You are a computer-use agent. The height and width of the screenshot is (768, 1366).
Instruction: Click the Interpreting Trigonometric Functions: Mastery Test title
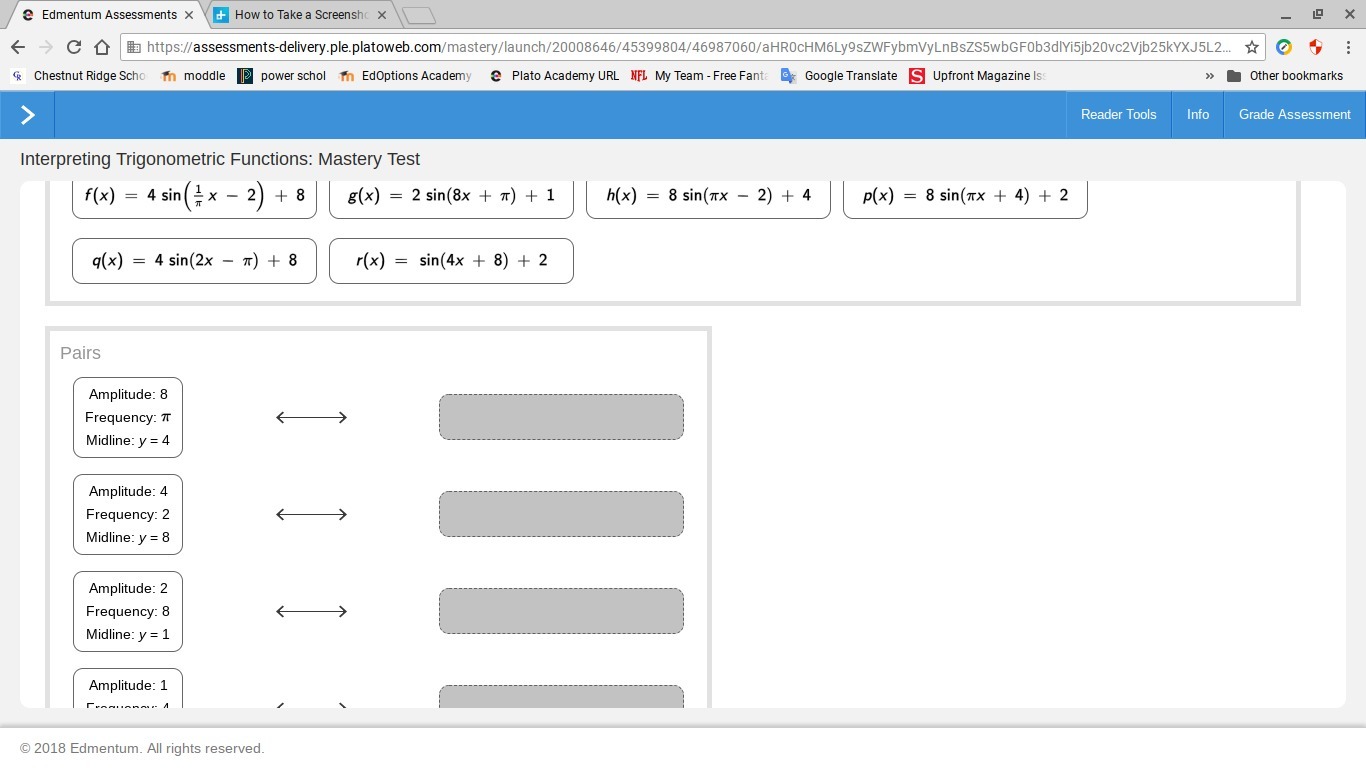pos(220,159)
